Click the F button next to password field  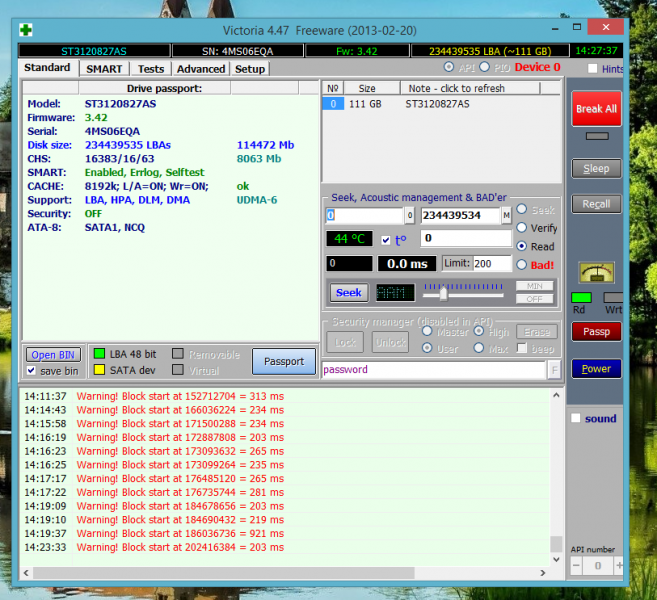pyautogui.click(x=554, y=370)
